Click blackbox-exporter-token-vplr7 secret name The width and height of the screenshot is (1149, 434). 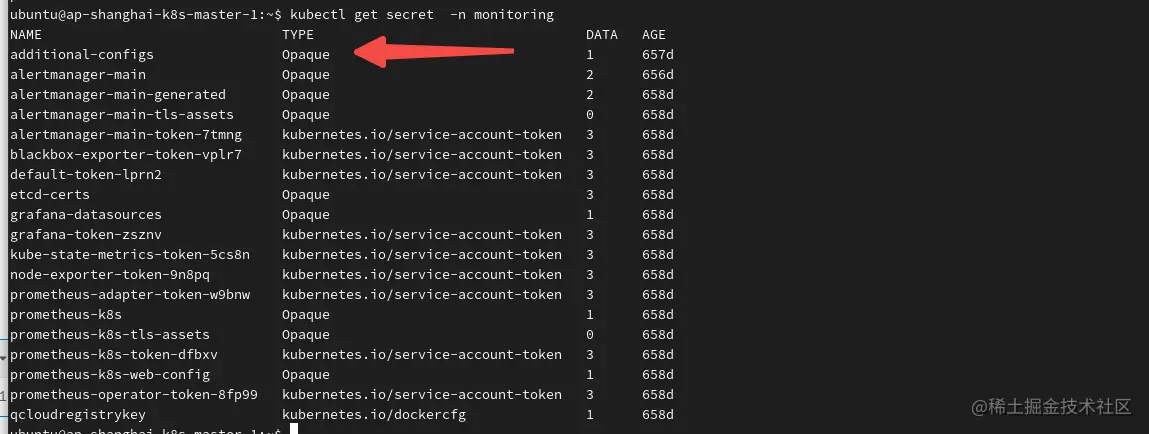126,155
